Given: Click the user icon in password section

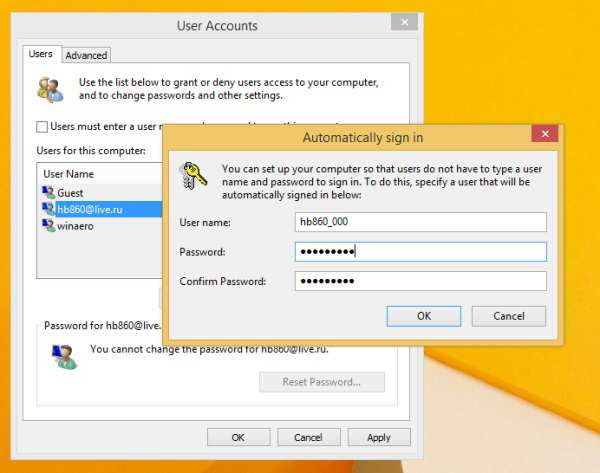Looking at the screenshot, I should tap(66, 354).
